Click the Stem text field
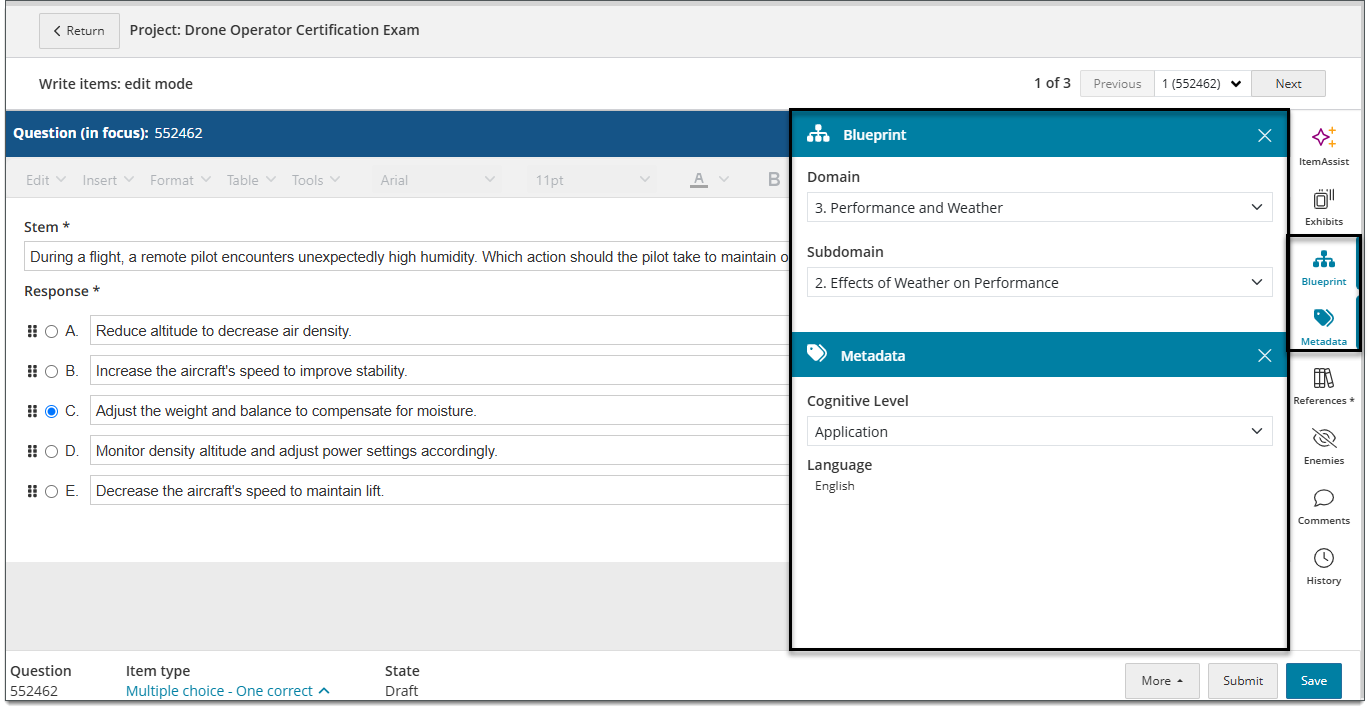 coord(406,257)
